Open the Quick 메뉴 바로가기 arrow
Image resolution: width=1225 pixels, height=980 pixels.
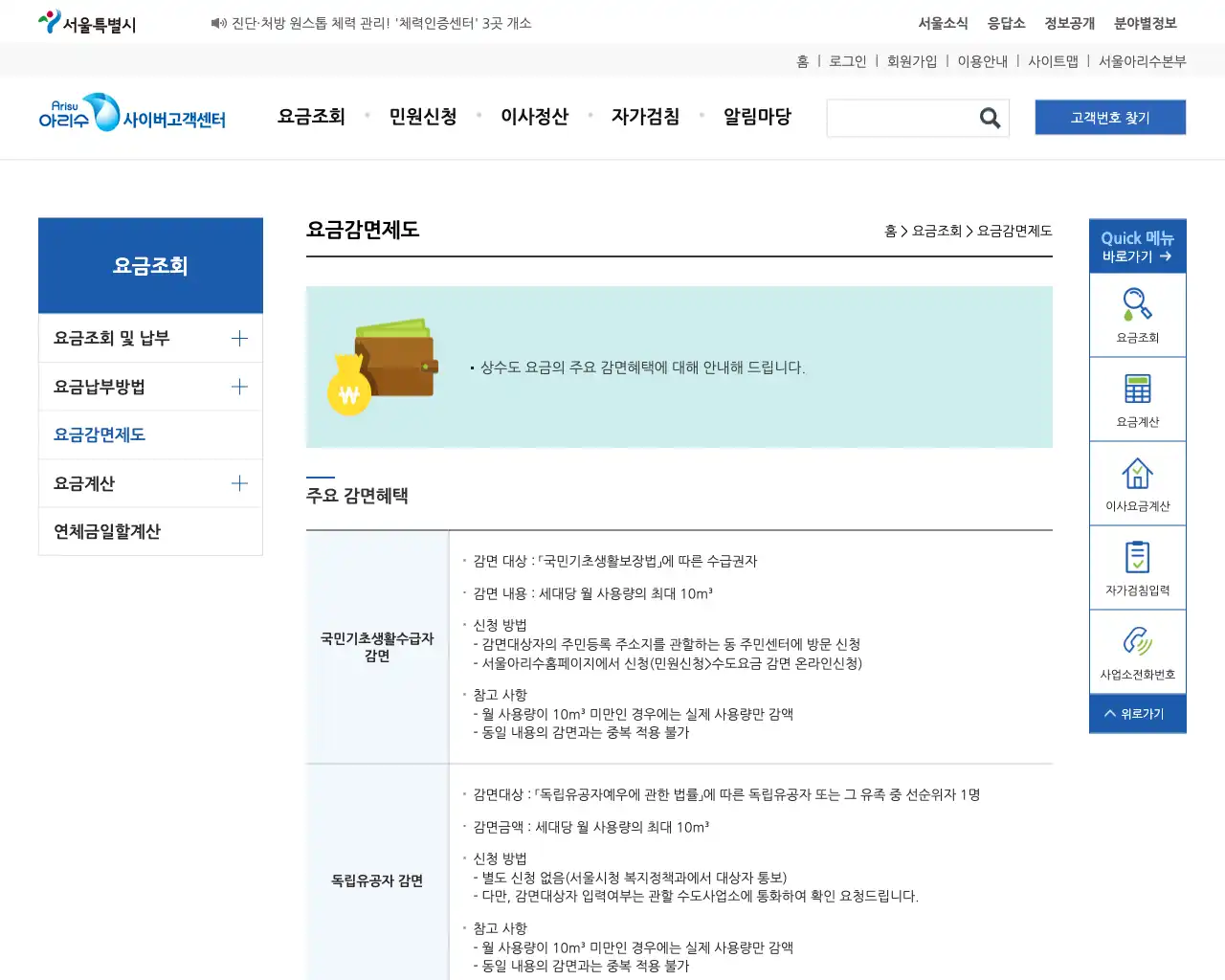[1137, 246]
